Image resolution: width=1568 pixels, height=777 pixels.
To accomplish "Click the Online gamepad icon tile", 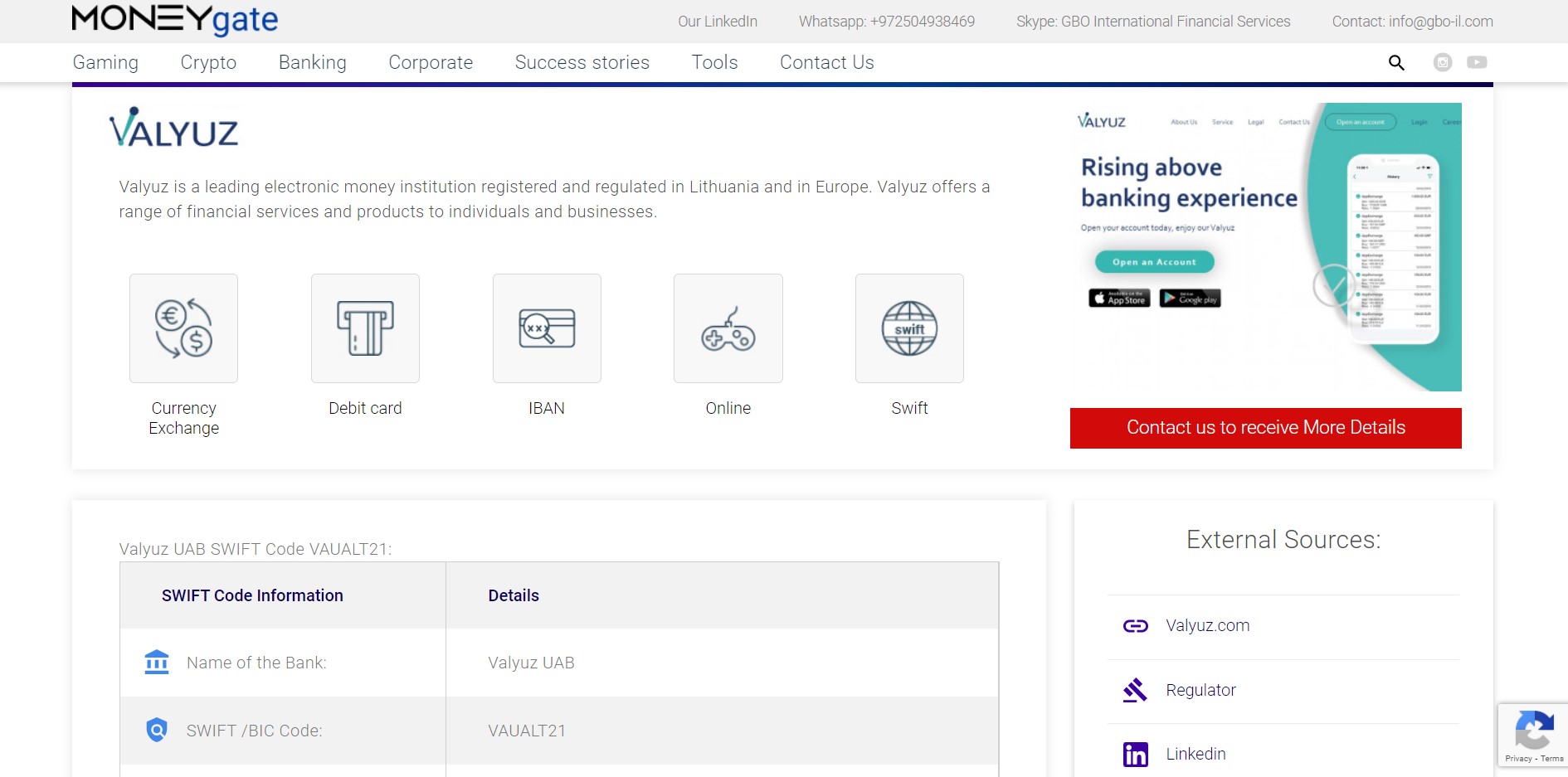I will pos(728,328).
